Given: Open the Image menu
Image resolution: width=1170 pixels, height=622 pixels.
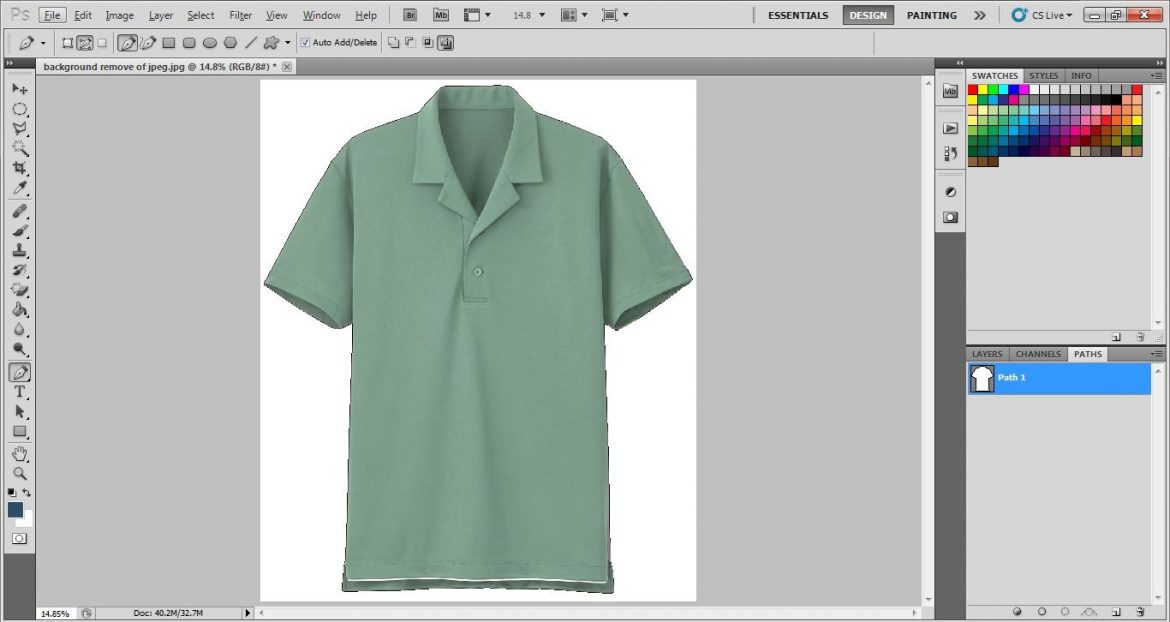Looking at the screenshot, I should pos(119,15).
